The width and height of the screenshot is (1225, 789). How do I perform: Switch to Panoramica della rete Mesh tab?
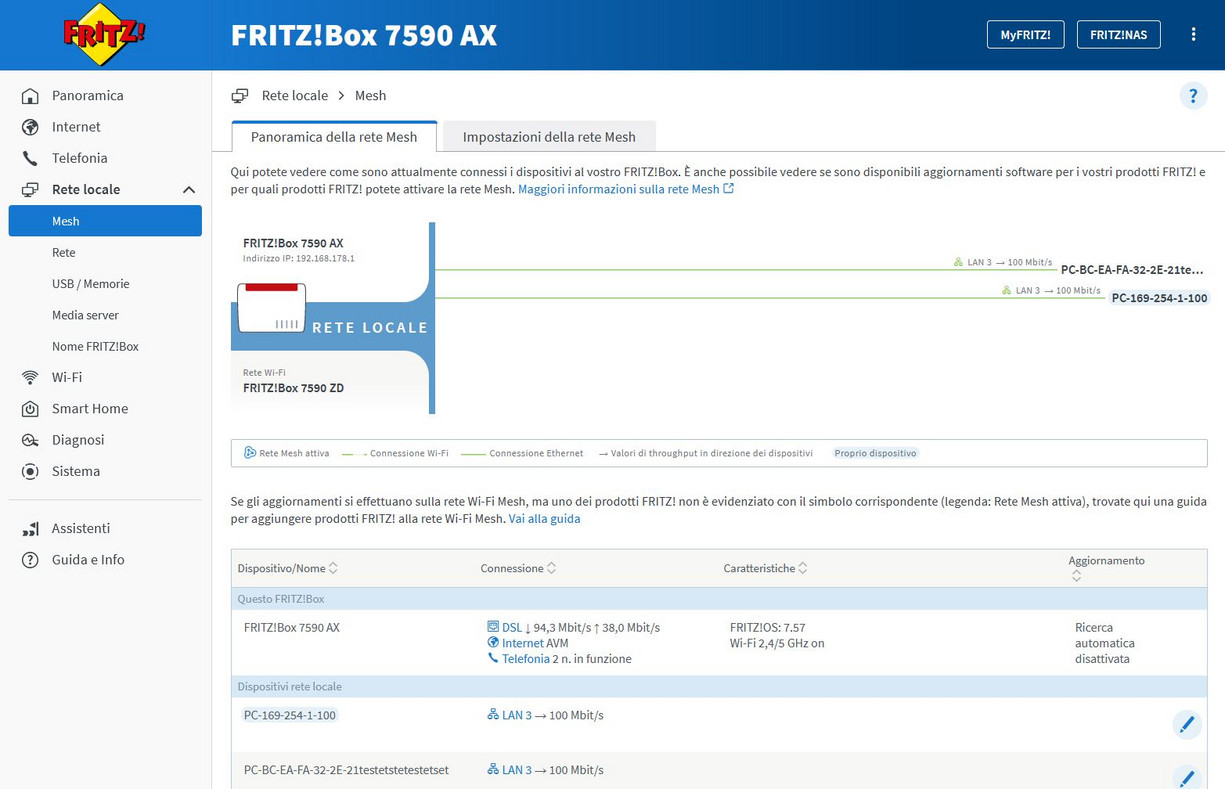[334, 137]
